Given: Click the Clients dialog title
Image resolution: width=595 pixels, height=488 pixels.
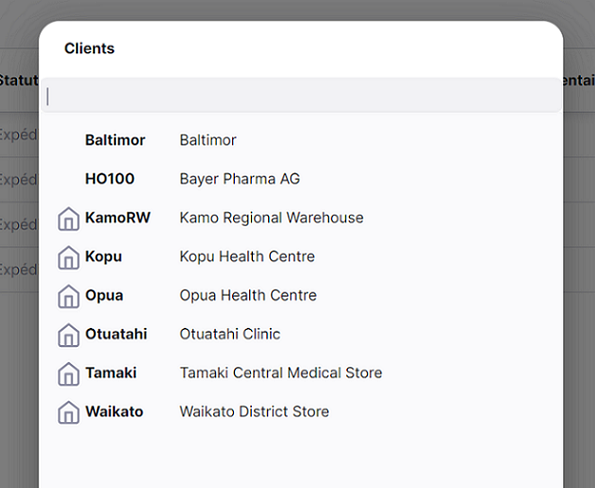Looking at the screenshot, I should tap(90, 49).
